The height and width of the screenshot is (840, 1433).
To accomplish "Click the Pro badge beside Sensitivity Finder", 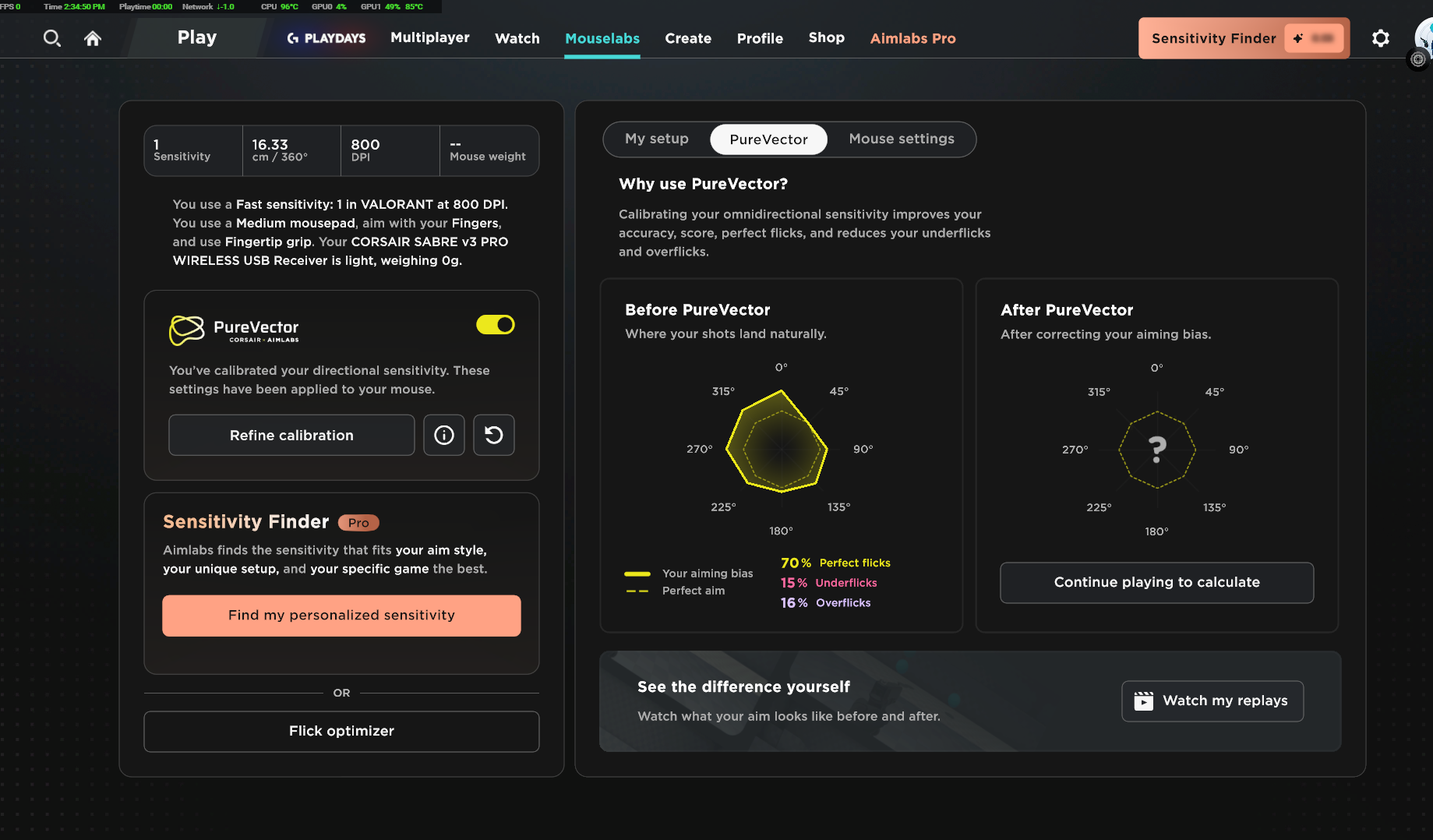I will click(x=358, y=523).
